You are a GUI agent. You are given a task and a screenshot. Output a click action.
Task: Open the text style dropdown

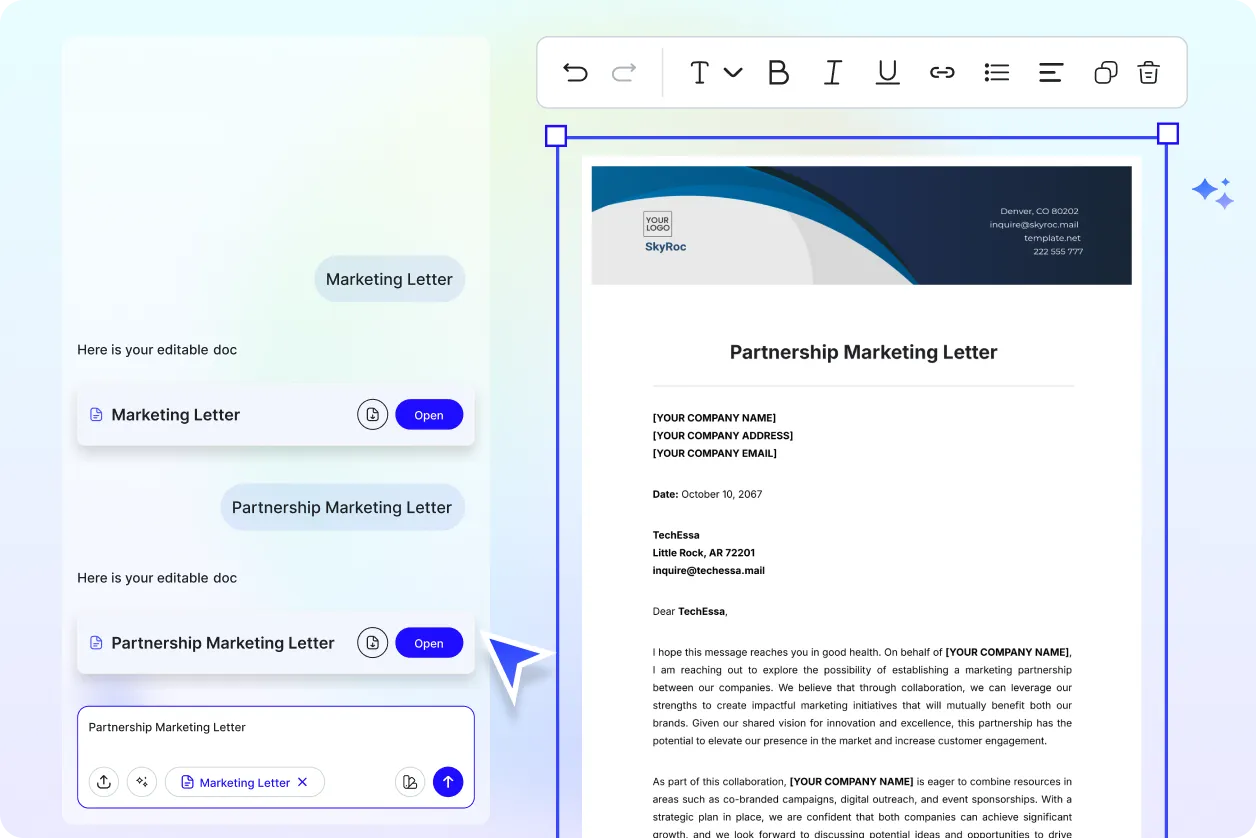point(715,72)
